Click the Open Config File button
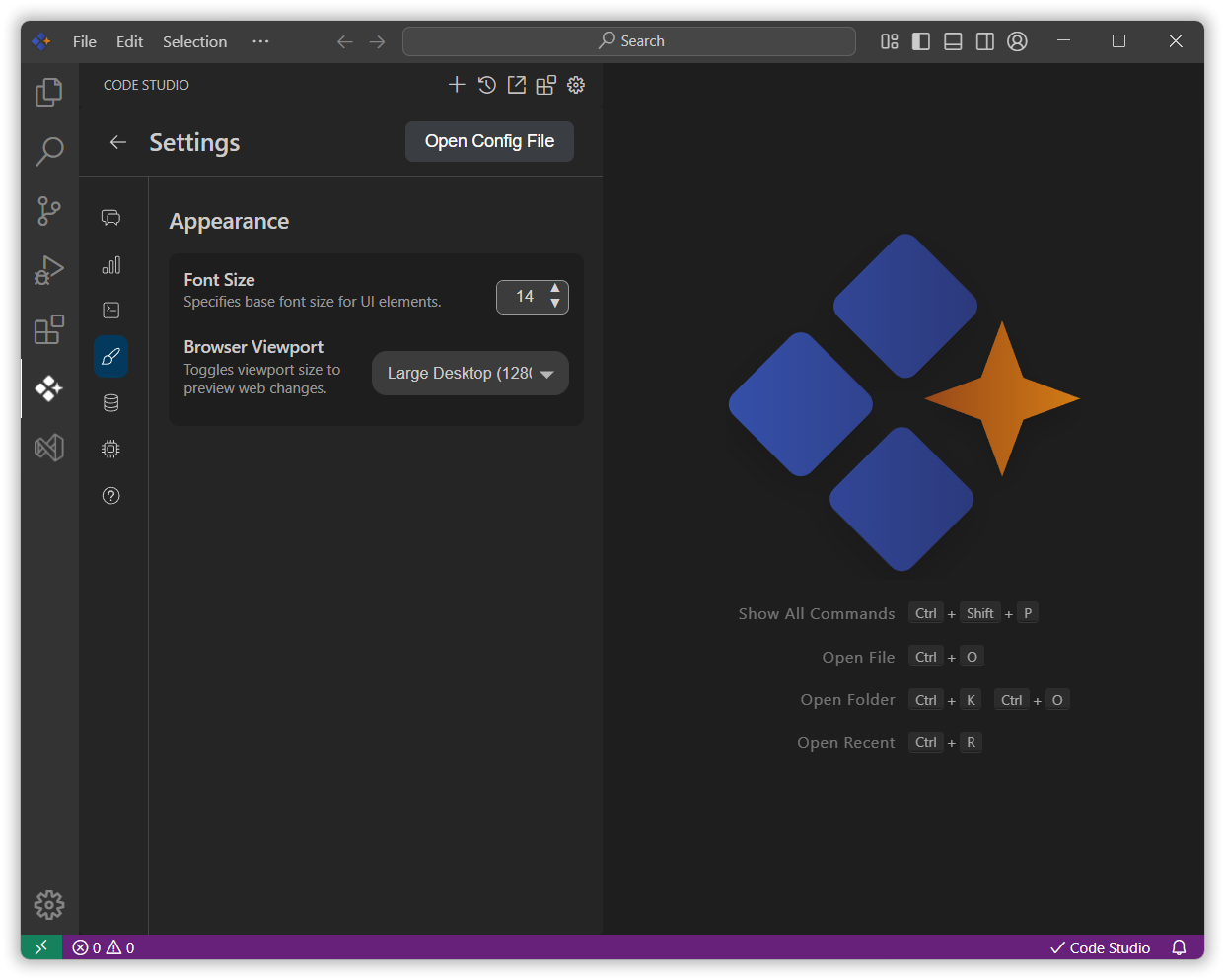 (x=489, y=141)
